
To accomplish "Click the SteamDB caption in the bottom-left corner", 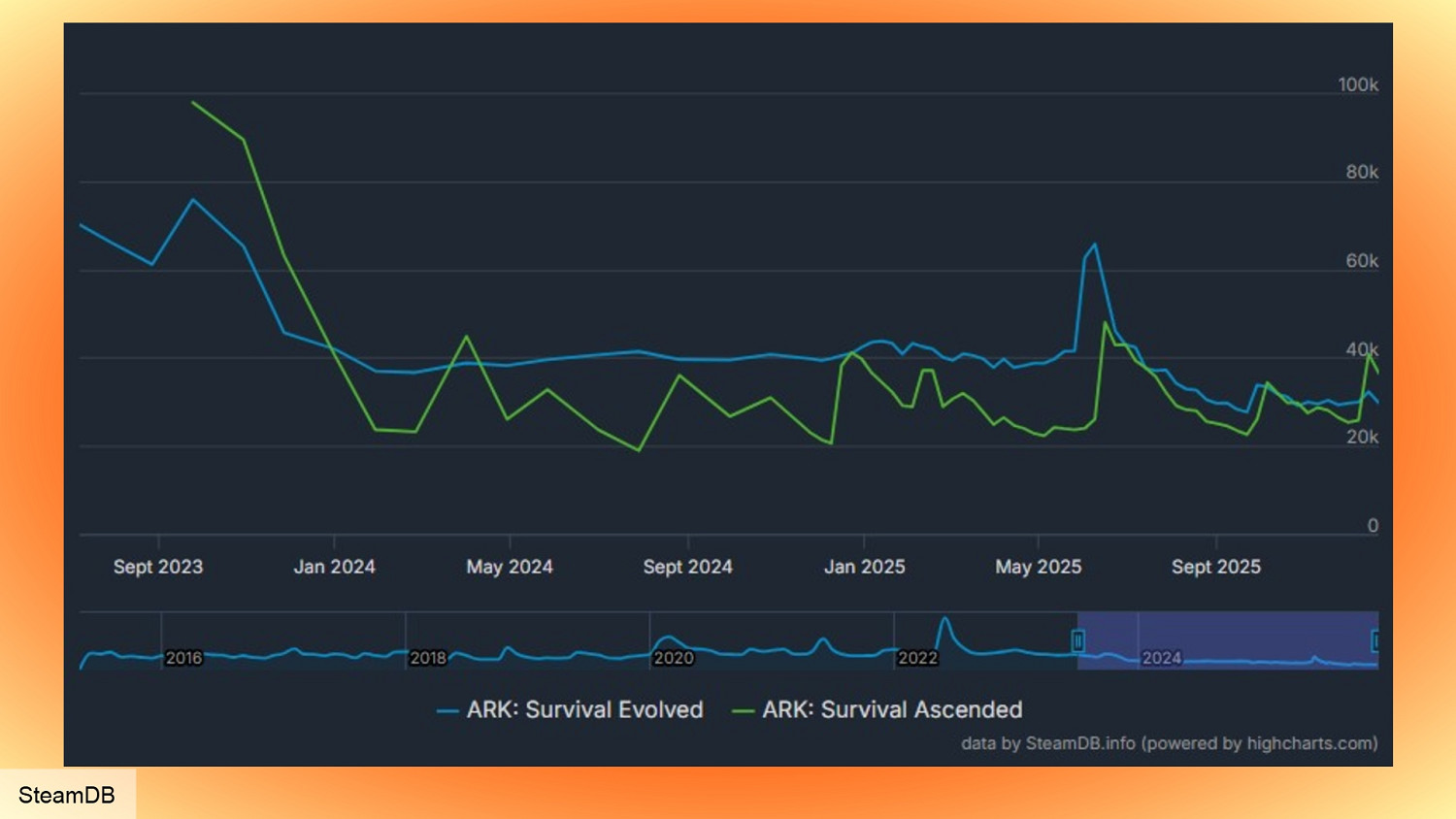I will click(x=67, y=795).
